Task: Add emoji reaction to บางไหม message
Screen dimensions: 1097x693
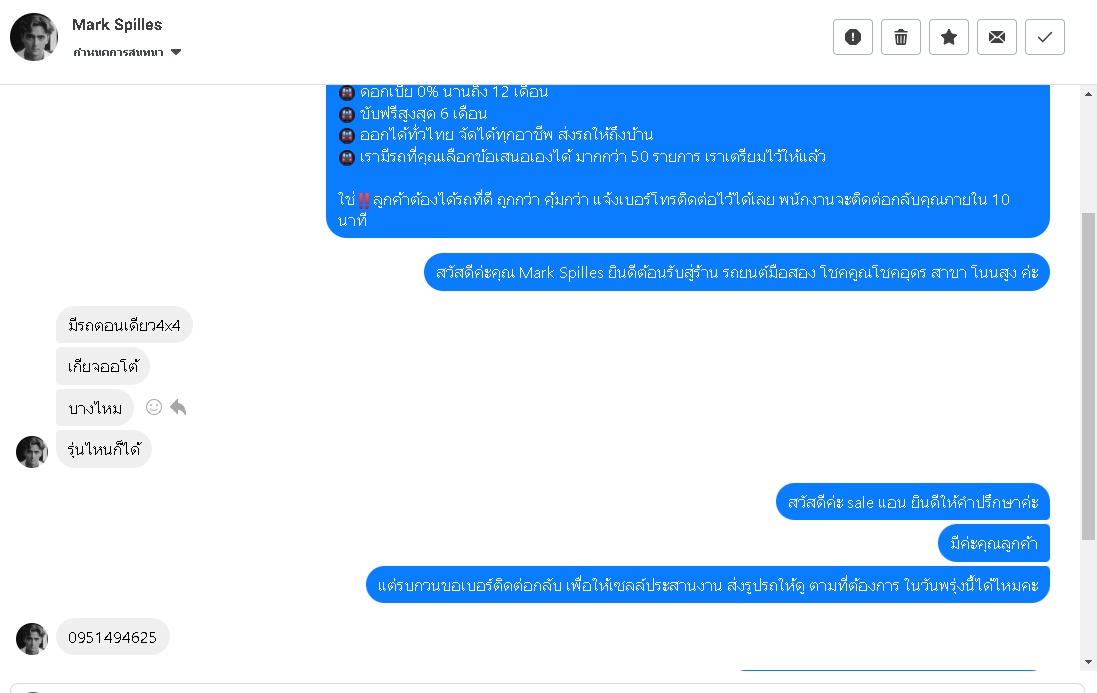Action: (x=154, y=407)
